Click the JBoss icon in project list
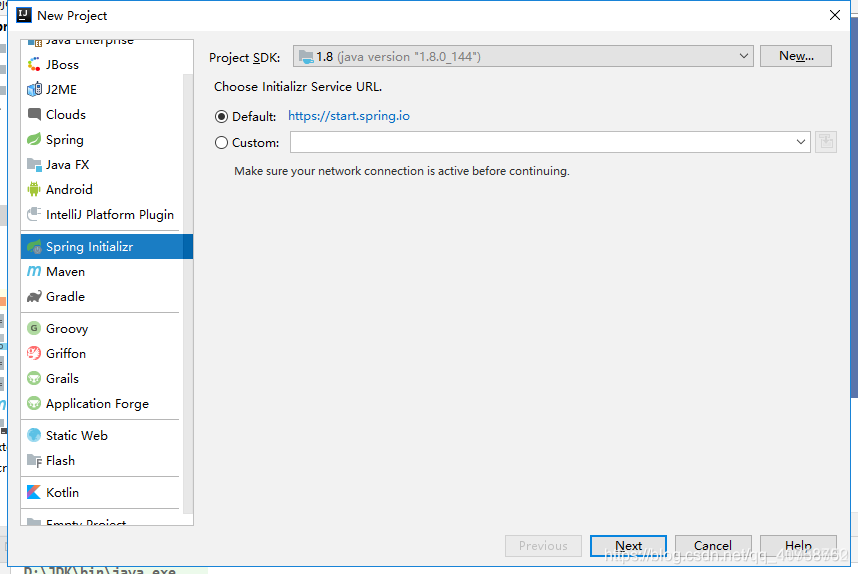858x574 pixels. point(34,65)
